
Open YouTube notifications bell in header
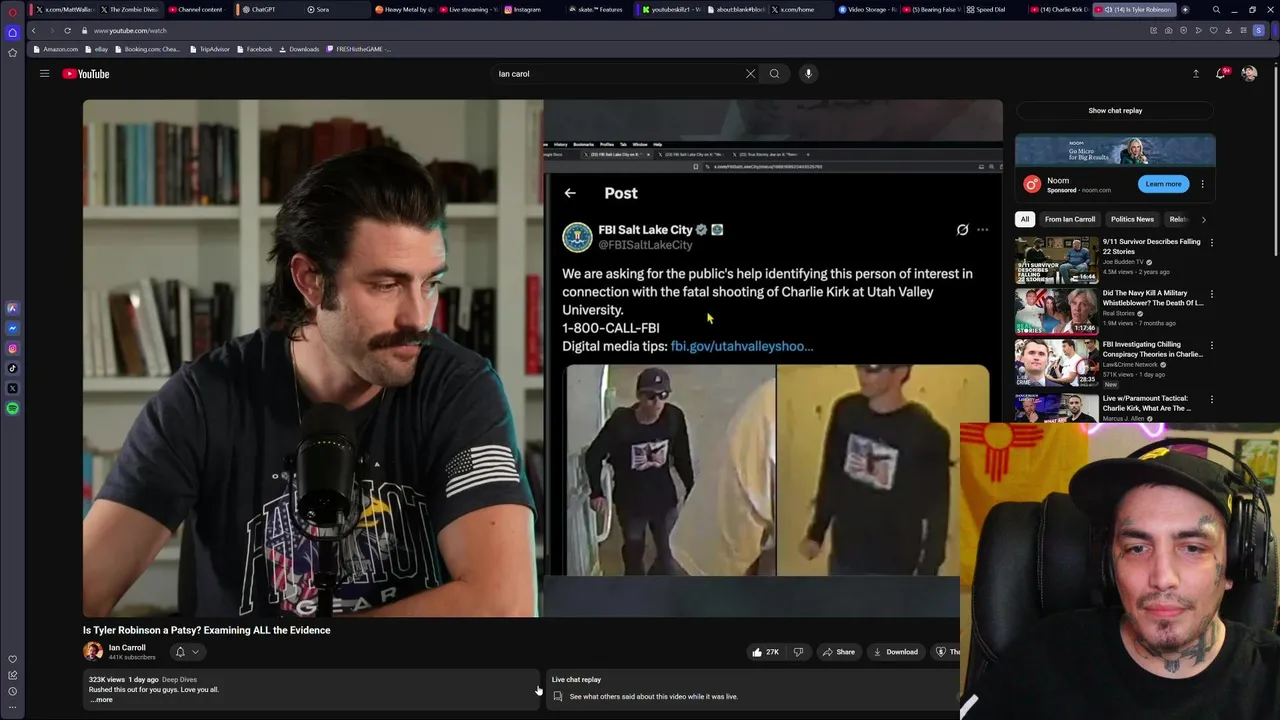(1221, 73)
